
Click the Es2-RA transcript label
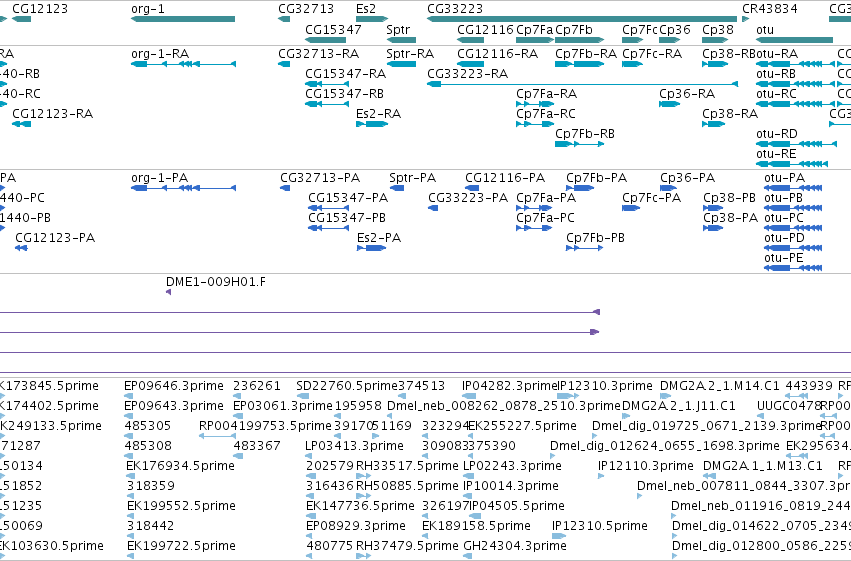378,114
